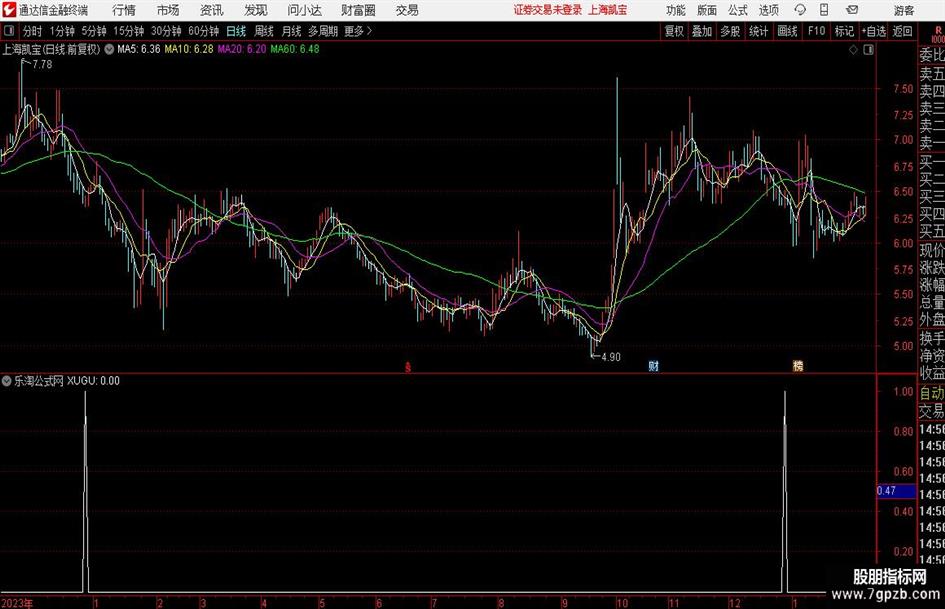Image resolution: width=945 pixels, height=609 pixels.
Task: Open the 行情 menu
Action: (124, 10)
